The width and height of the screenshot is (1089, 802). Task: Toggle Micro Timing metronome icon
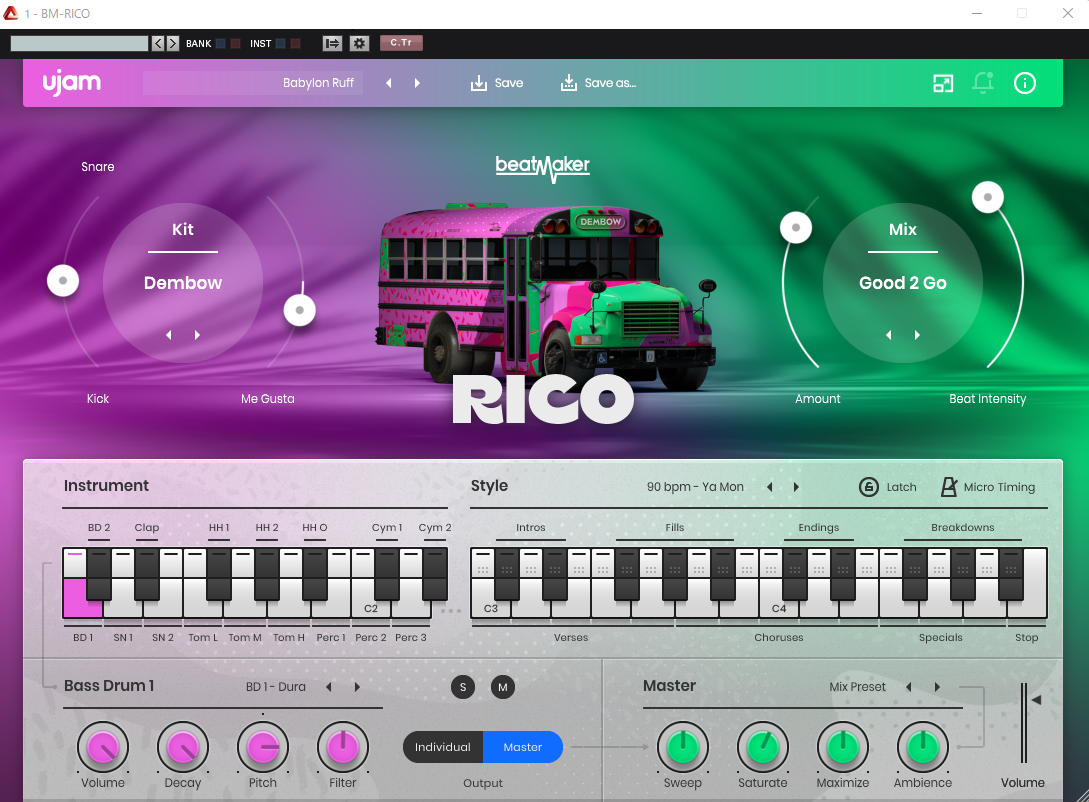tap(949, 487)
